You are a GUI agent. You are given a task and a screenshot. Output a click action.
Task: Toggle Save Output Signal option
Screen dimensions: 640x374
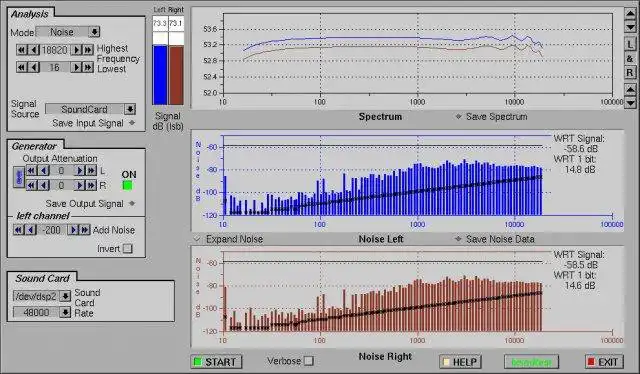132,203
